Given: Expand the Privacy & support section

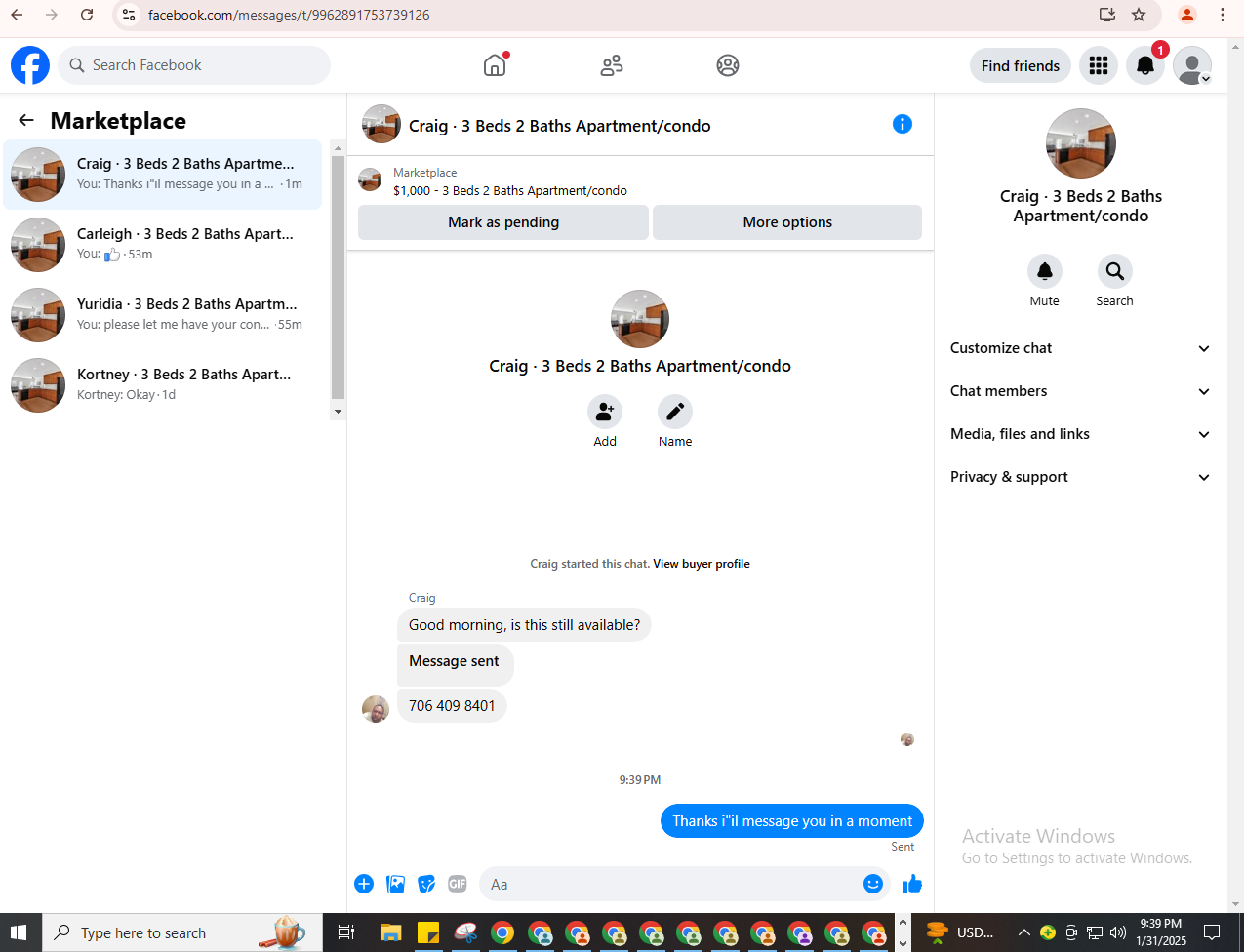Looking at the screenshot, I should [1080, 477].
